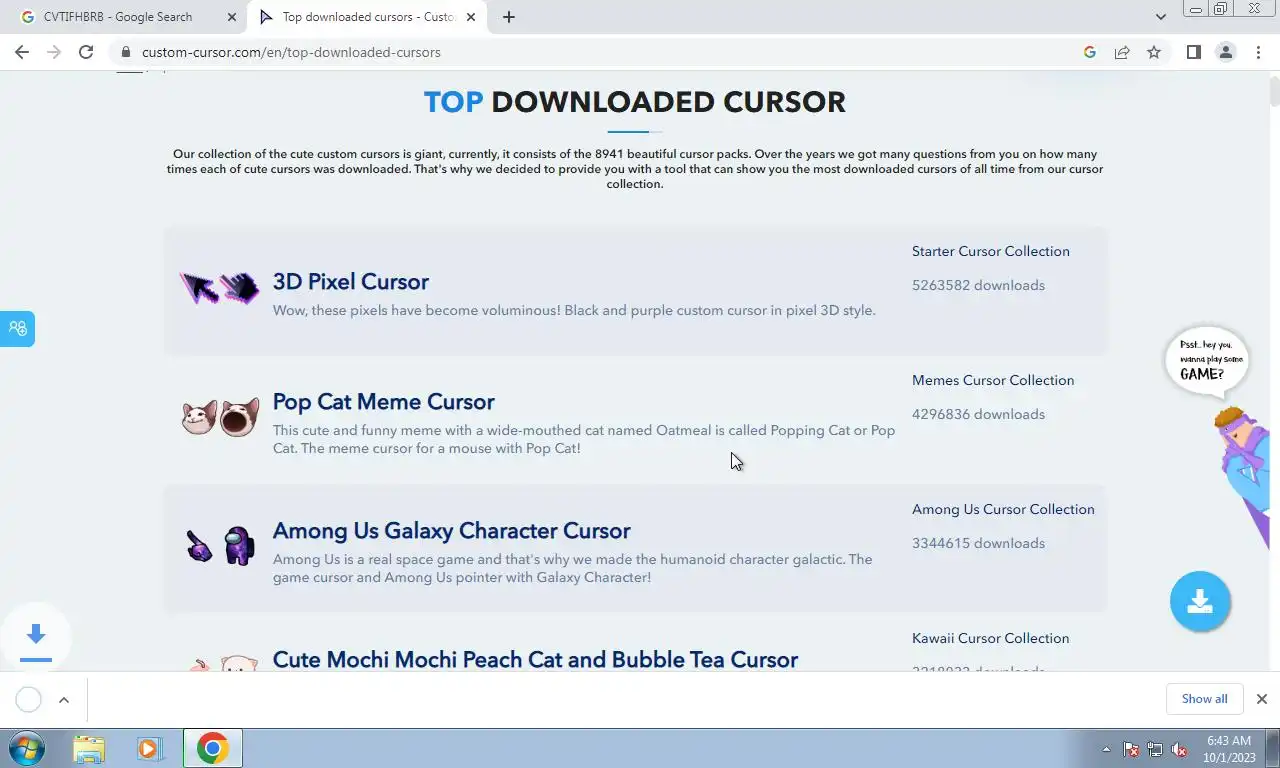Image resolution: width=1280 pixels, height=768 pixels.
Task: Close the Top downloaded cursors tab
Action: pos(471,17)
